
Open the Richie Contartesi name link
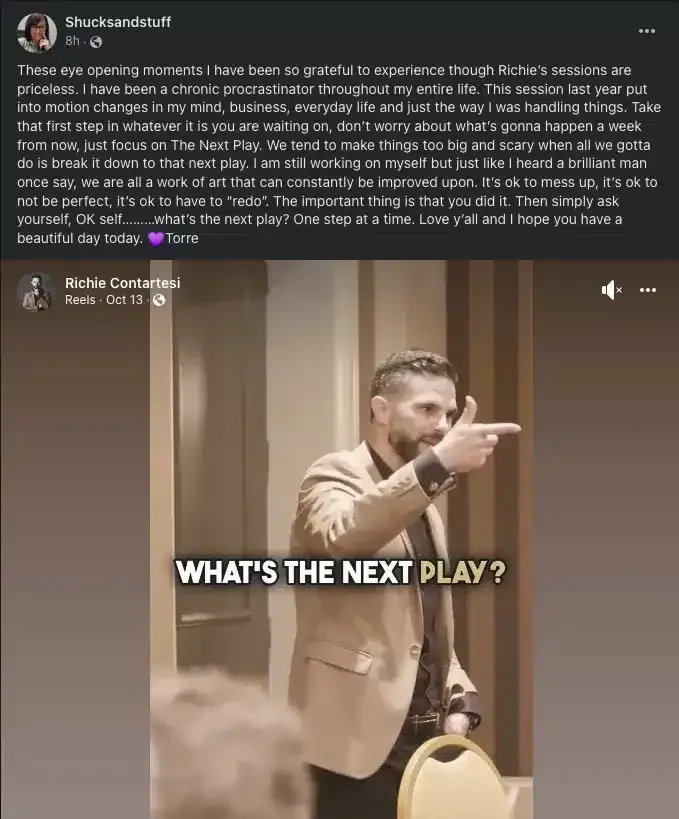(122, 283)
